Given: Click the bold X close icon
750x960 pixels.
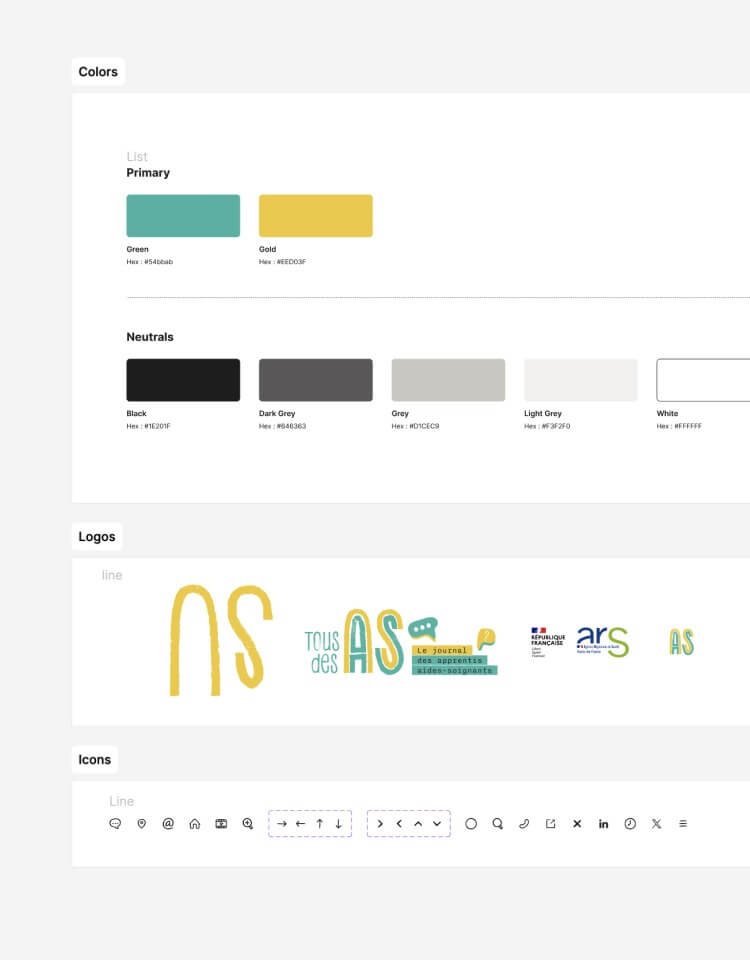Looking at the screenshot, I should [x=577, y=823].
